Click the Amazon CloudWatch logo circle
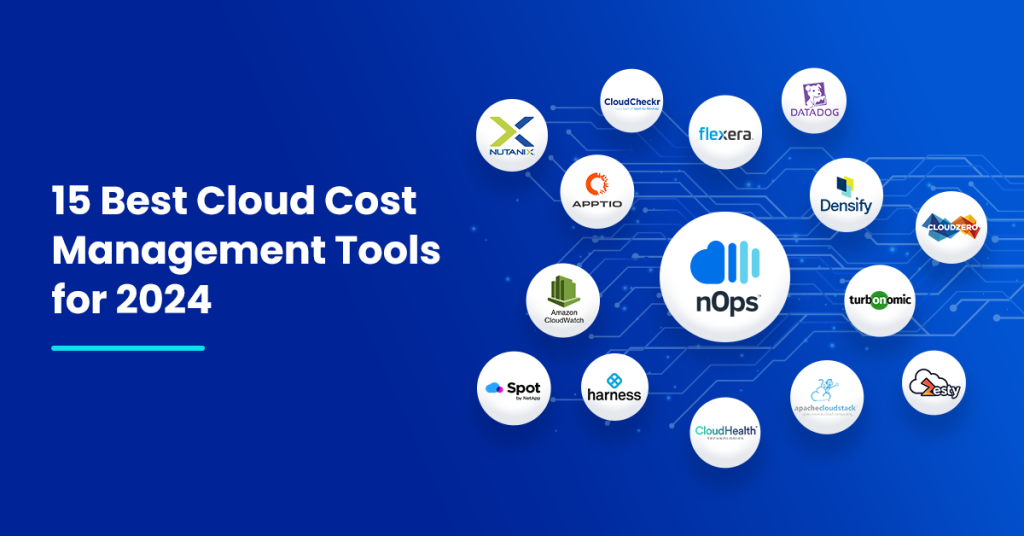 coord(563,300)
